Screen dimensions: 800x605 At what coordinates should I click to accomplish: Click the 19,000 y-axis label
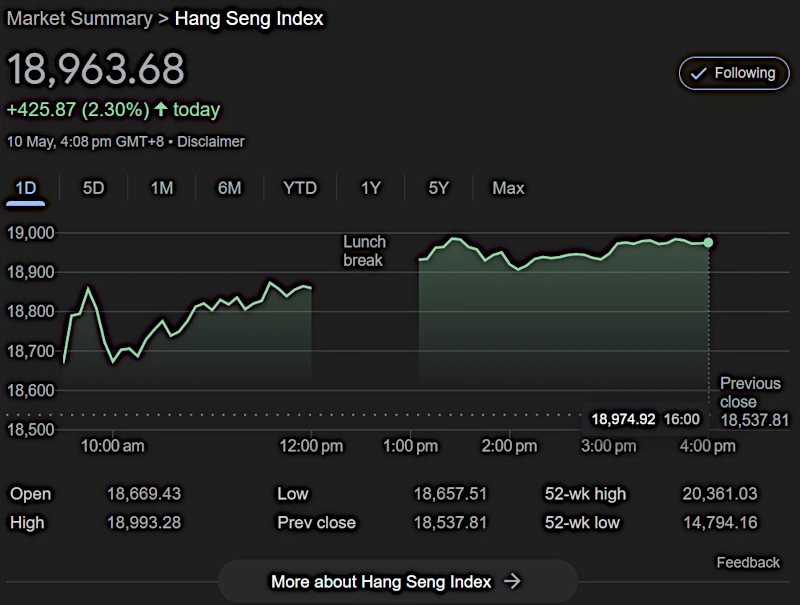pyautogui.click(x=30, y=233)
